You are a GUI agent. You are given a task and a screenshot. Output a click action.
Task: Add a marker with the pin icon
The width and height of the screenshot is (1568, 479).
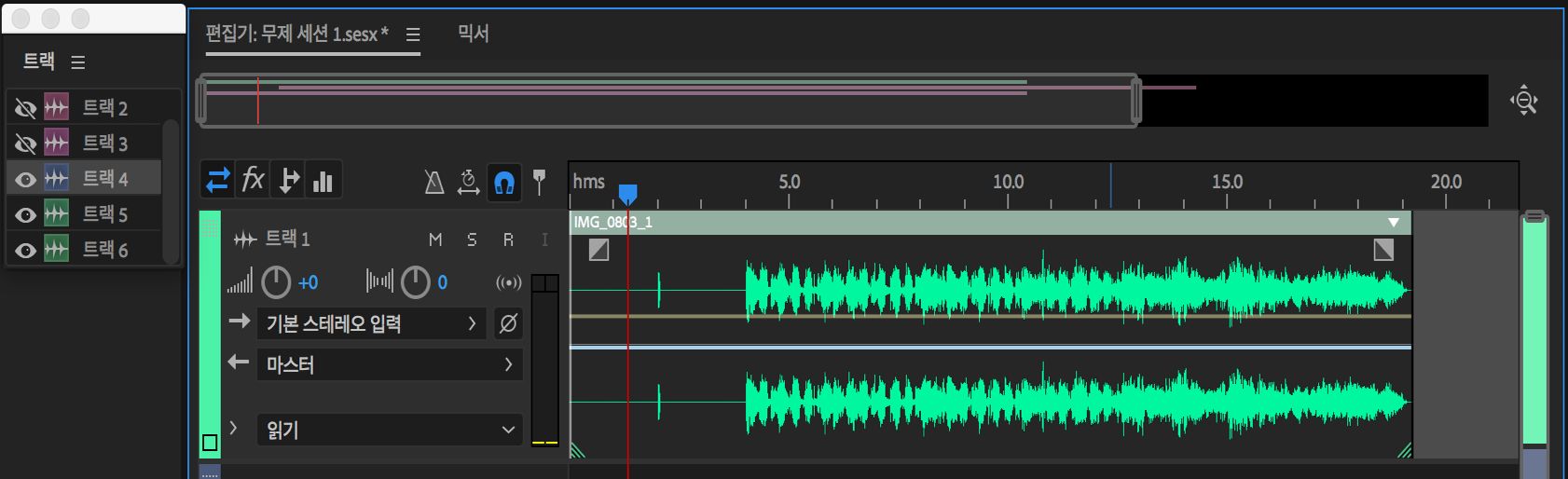pos(539,182)
